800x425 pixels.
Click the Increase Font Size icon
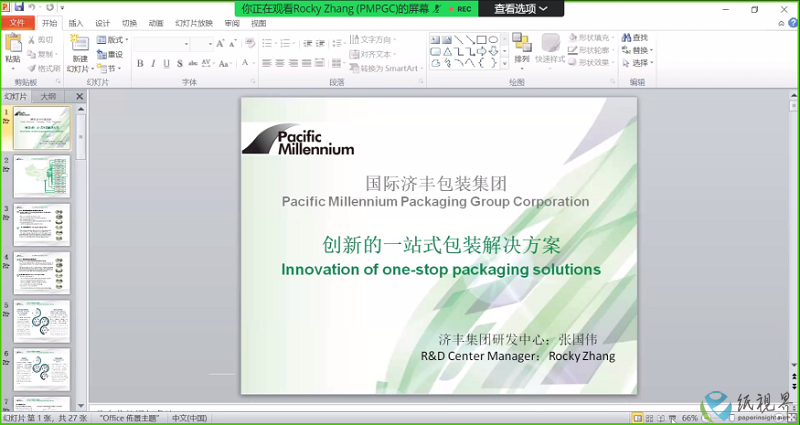coord(220,44)
